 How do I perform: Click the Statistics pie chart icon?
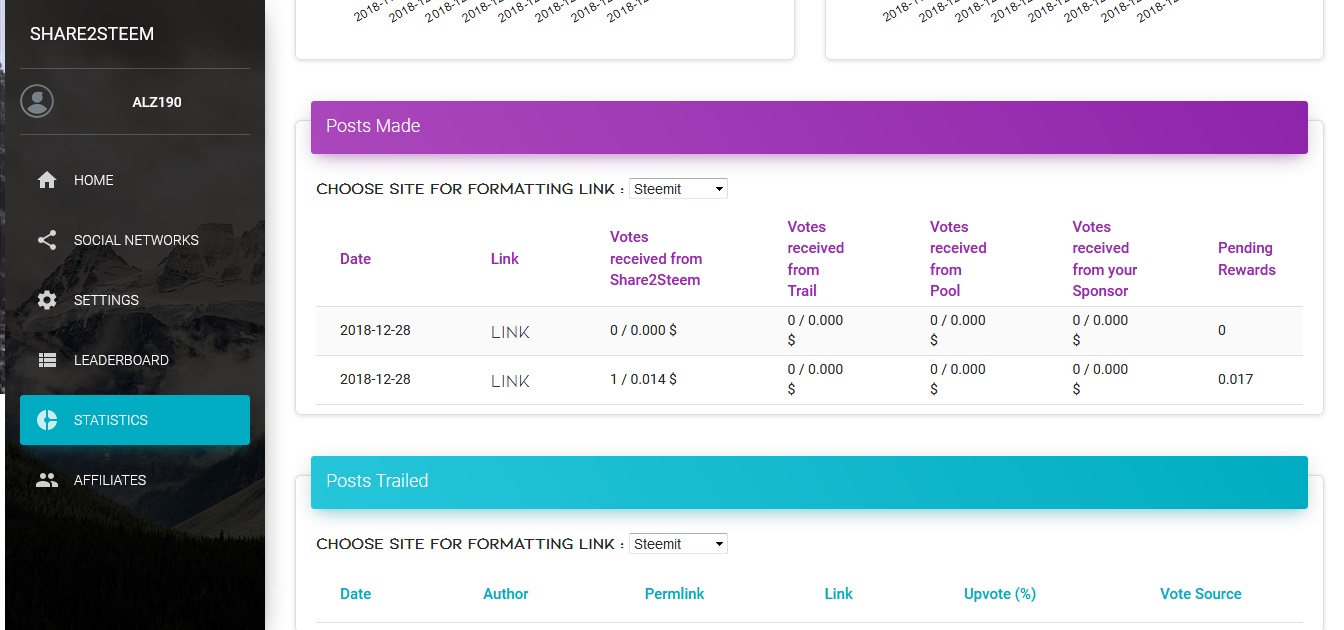tap(47, 420)
